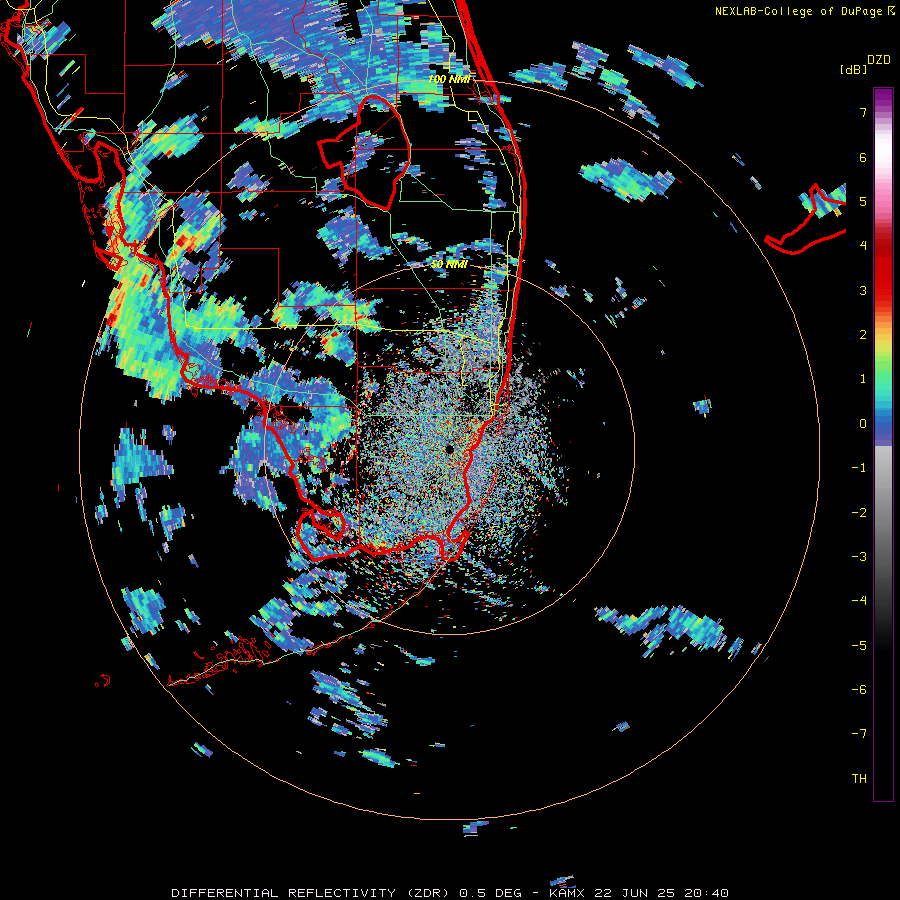Click the black radar site dot at center
The width and height of the screenshot is (900, 900).
click(x=449, y=449)
